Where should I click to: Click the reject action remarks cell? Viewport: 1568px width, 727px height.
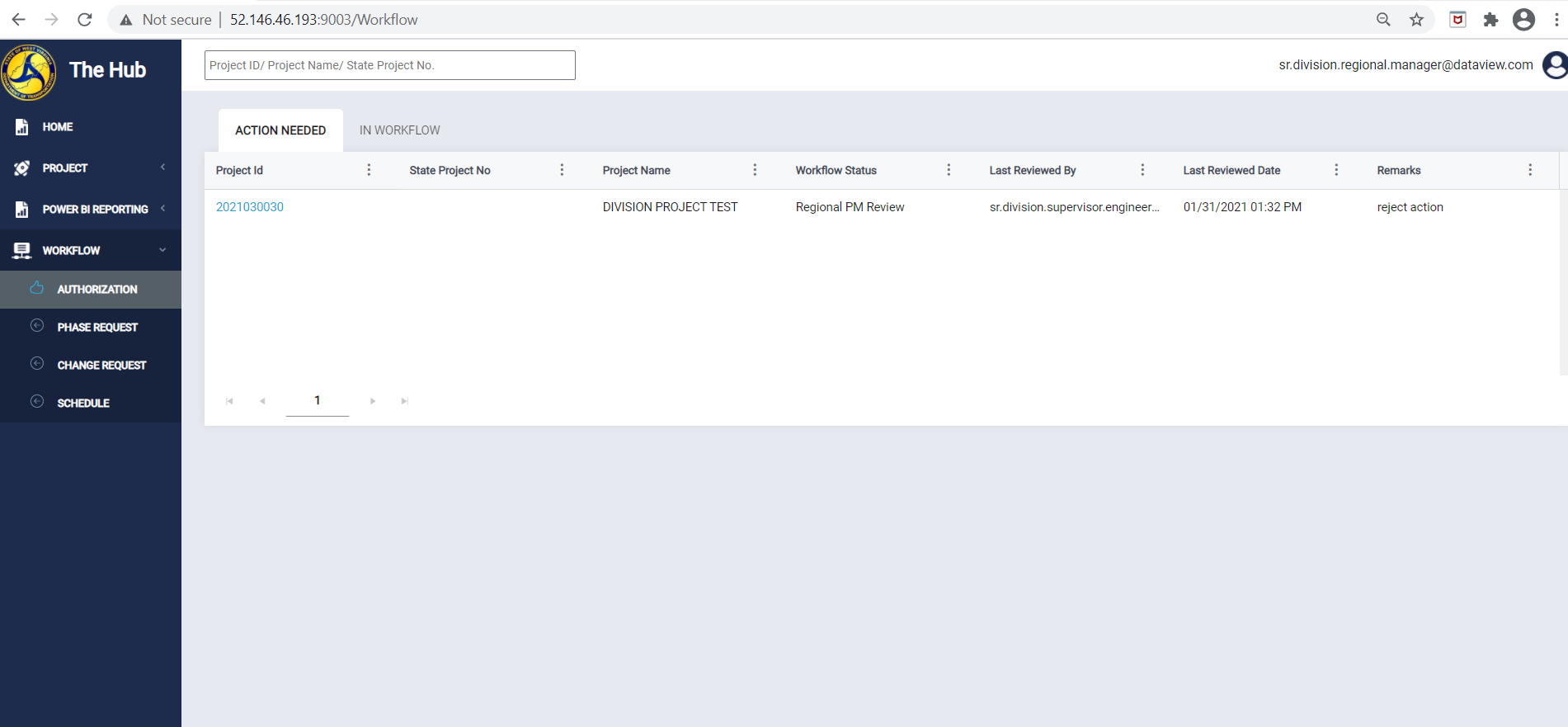pyautogui.click(x=1410, y=207)
